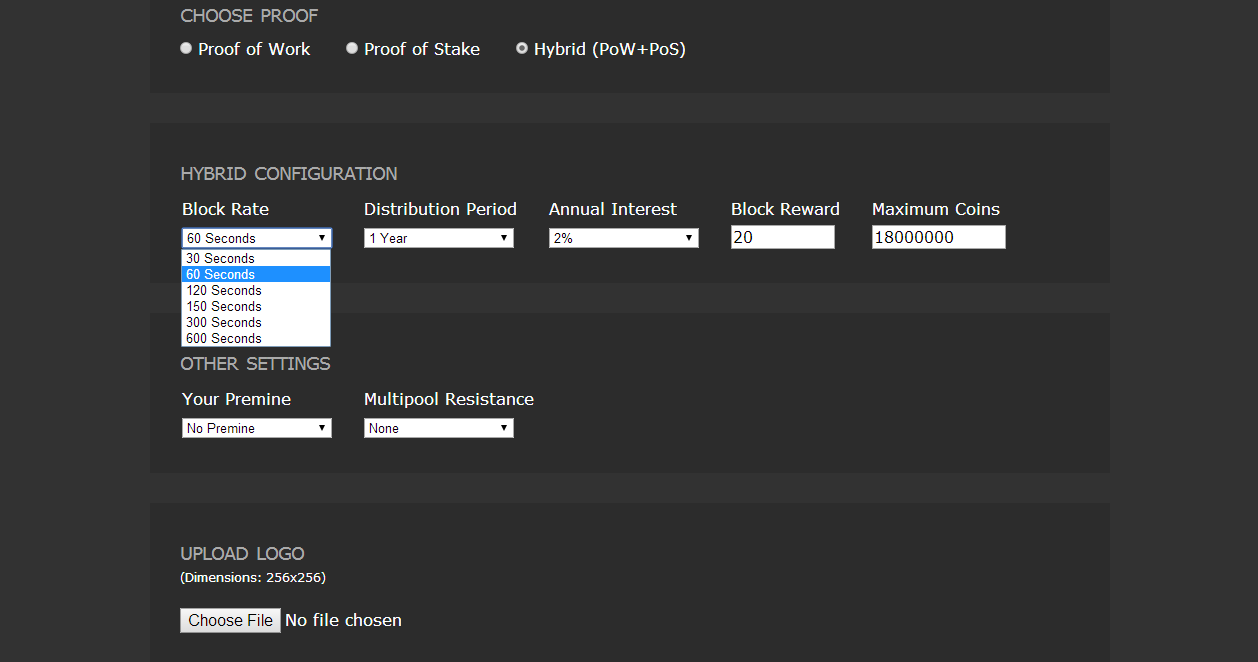This screenshot has height=662, width=1258.
Task: Open the Distribution Period dropdown
Action: click(x=438, y=238)
